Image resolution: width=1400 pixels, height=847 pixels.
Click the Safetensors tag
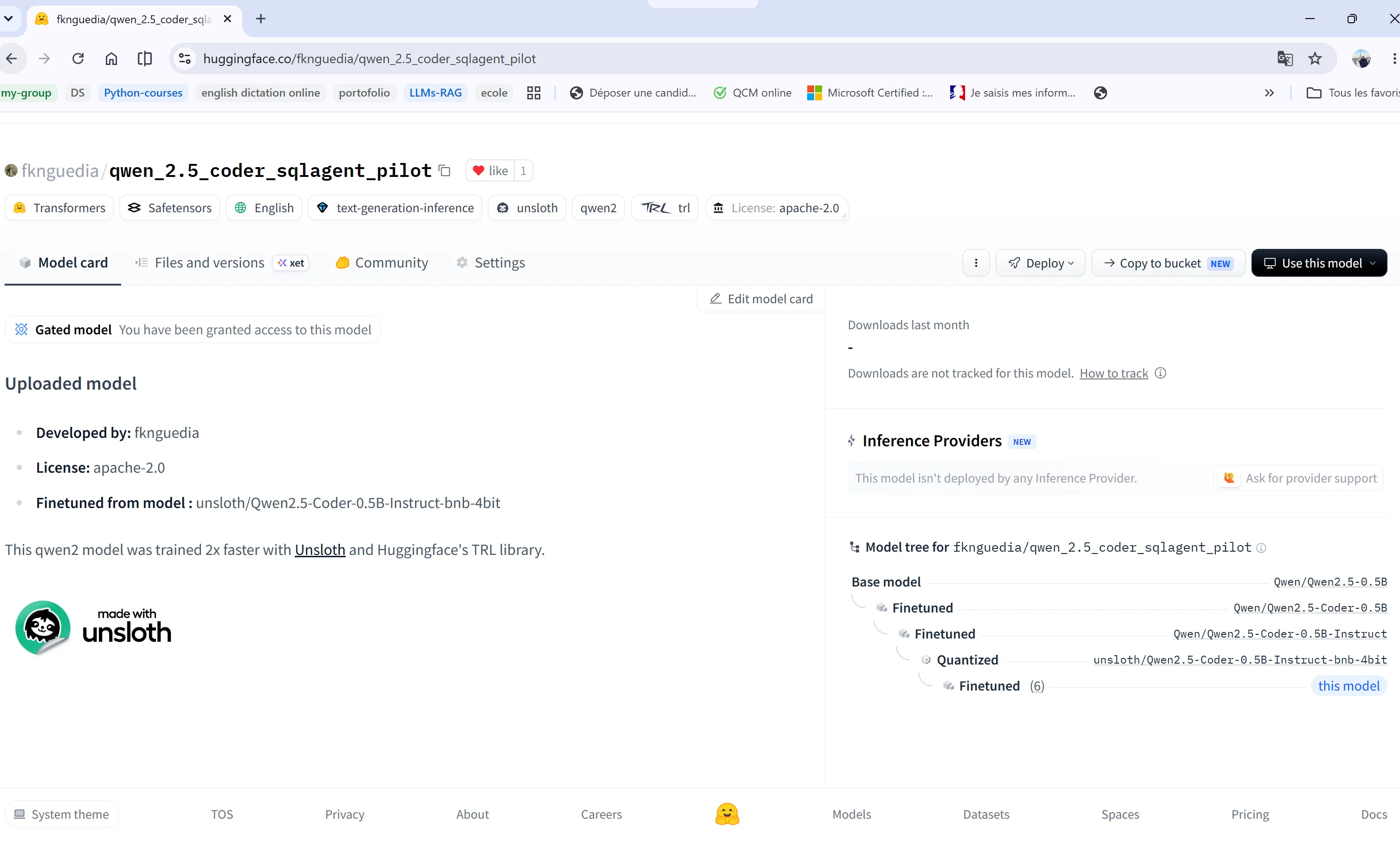pyautogui.click(x=170, y=208)
